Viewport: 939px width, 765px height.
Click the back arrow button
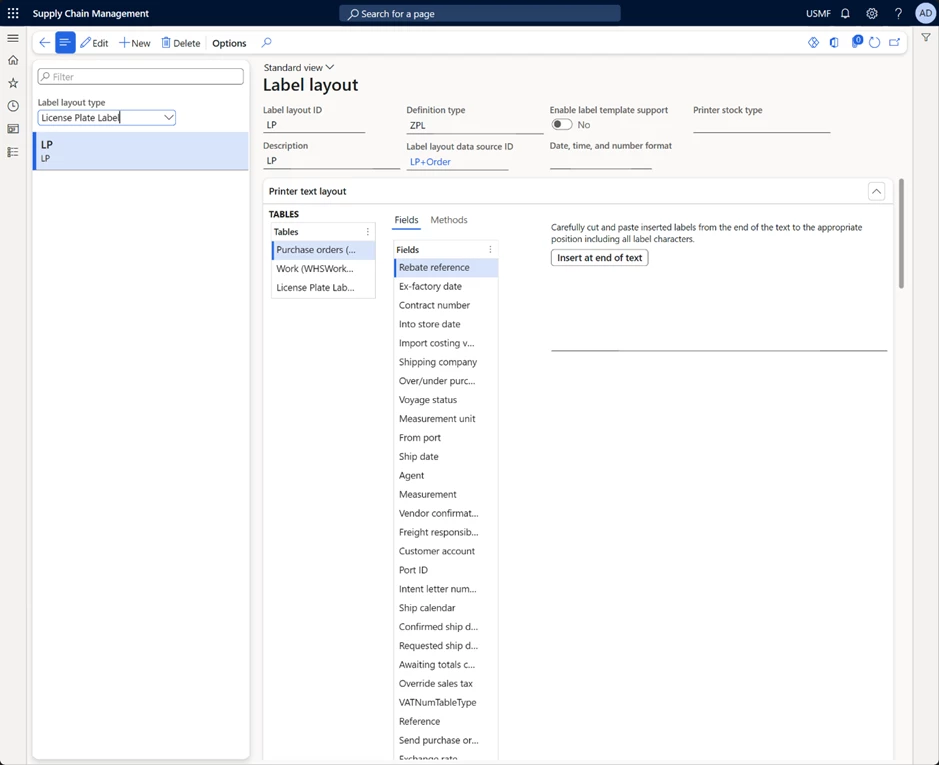pyautogui.click(x=44, y=43)
